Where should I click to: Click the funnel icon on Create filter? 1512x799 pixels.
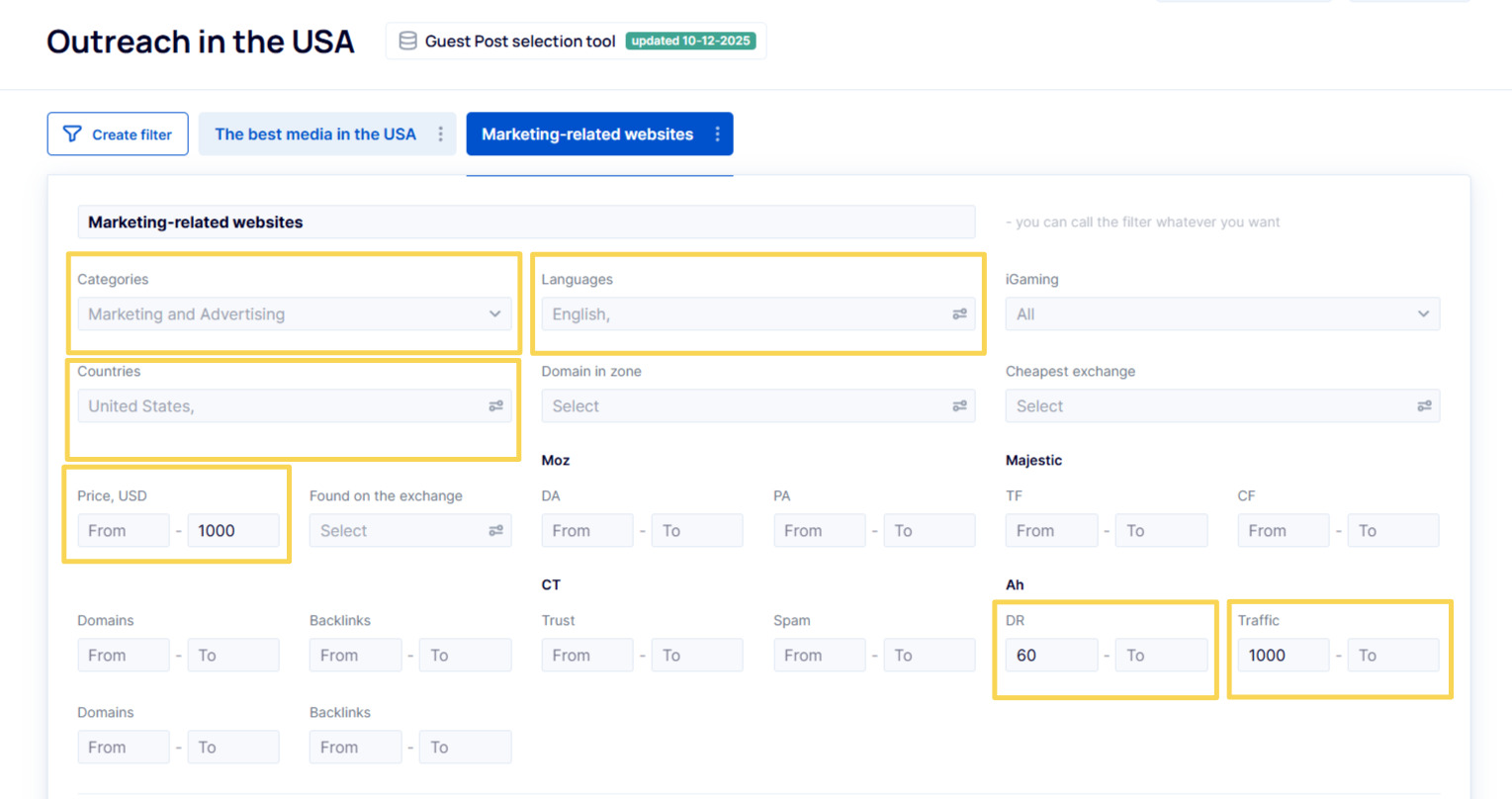point(72,133)
